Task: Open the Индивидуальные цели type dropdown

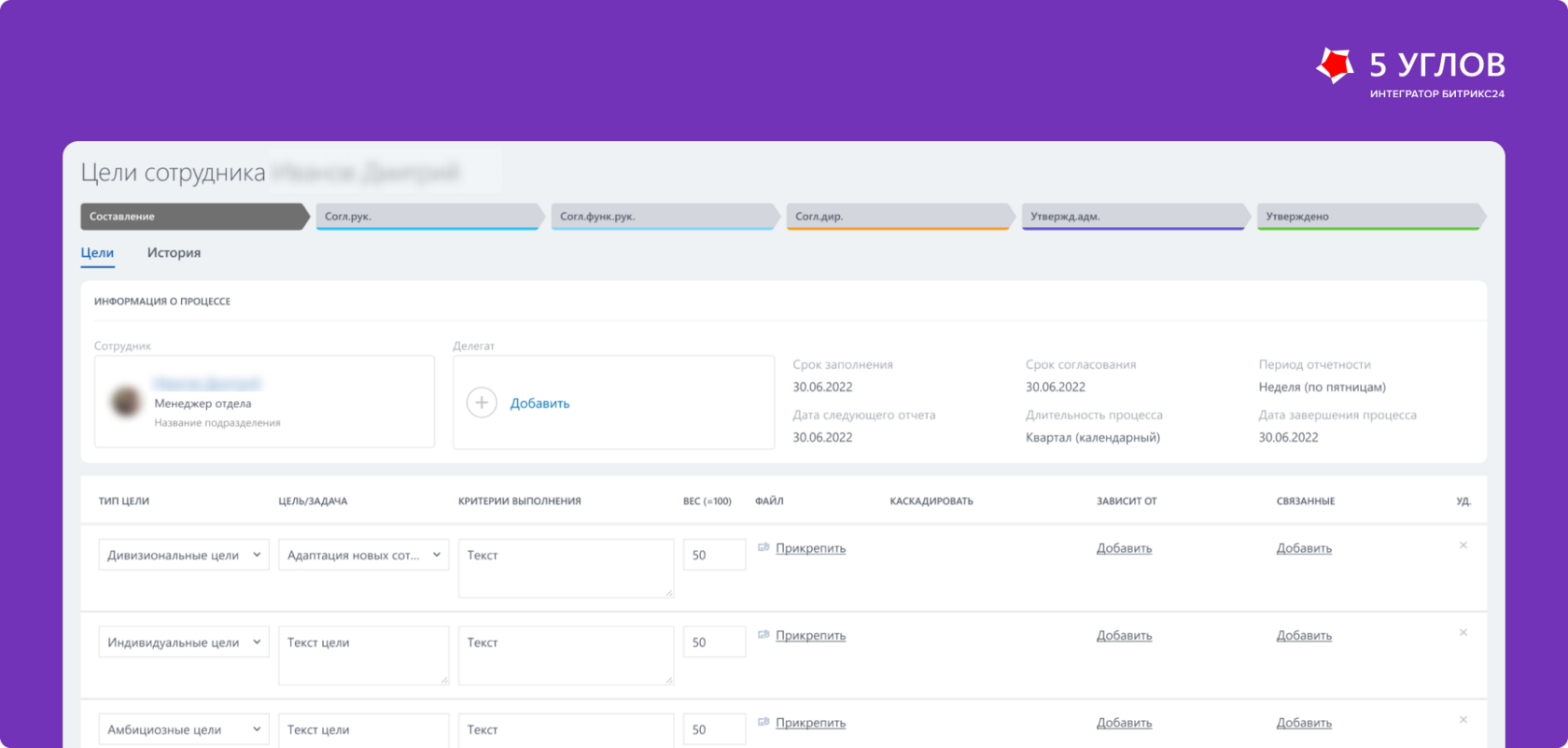Action: [184, 642]
